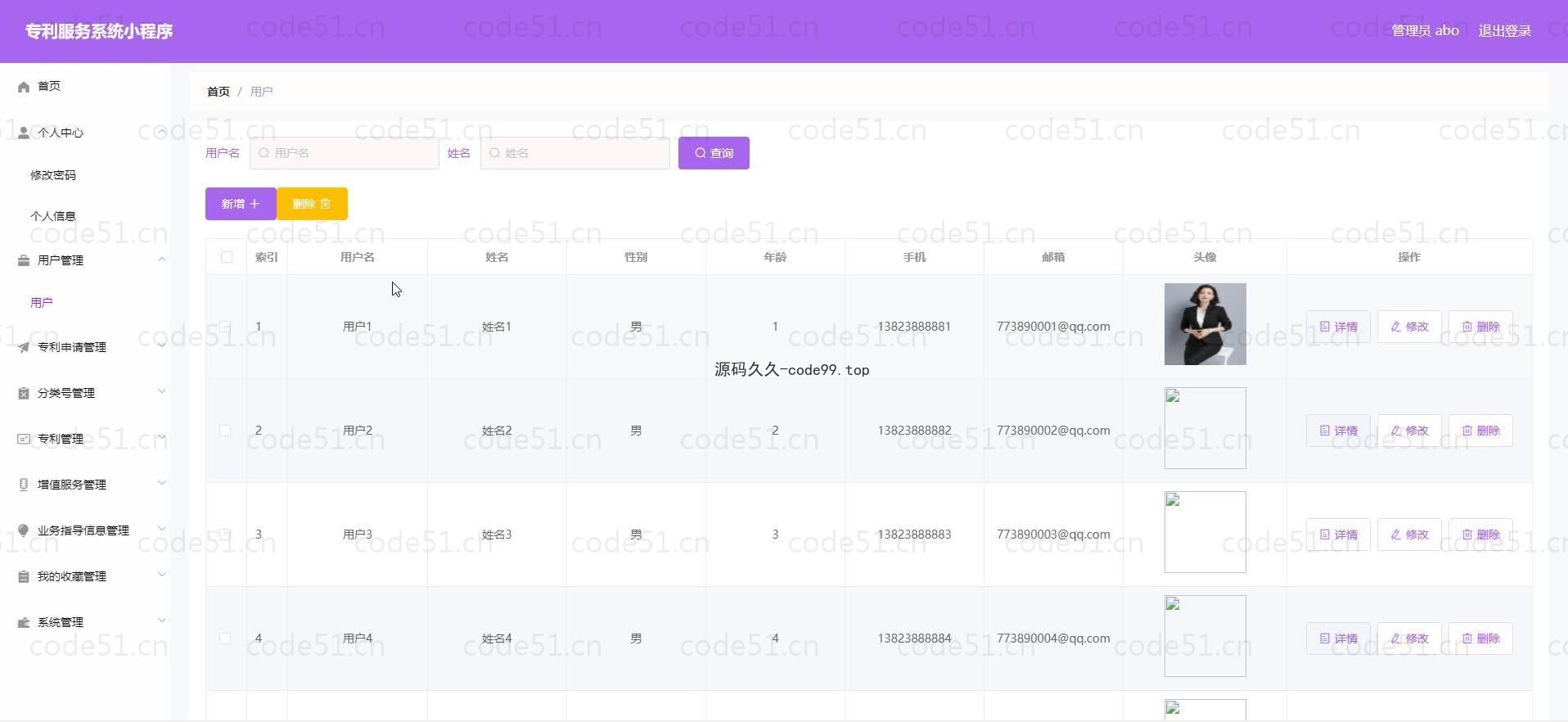Expand the 增值服务管理 chevron
The height and width of the screenshot is (722, 1568).
tap(161, 484)
